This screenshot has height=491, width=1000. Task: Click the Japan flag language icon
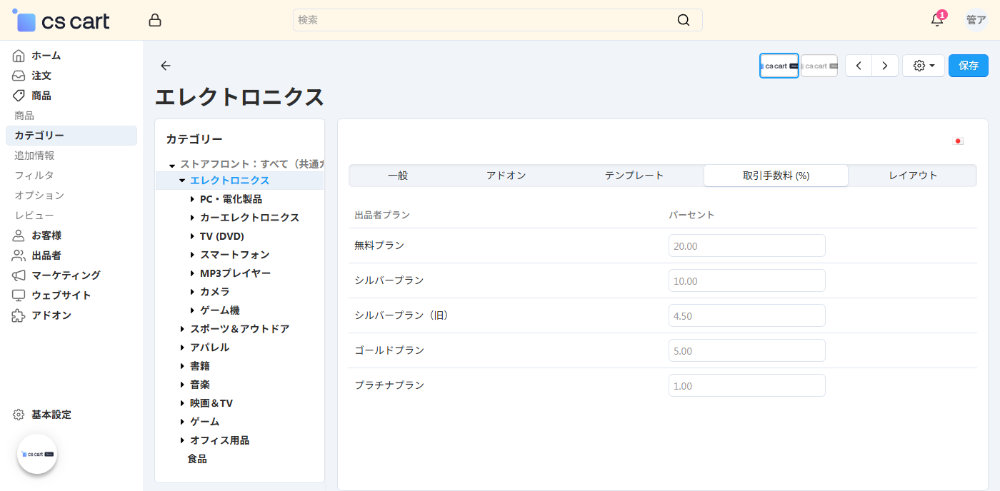coord(958,141)
